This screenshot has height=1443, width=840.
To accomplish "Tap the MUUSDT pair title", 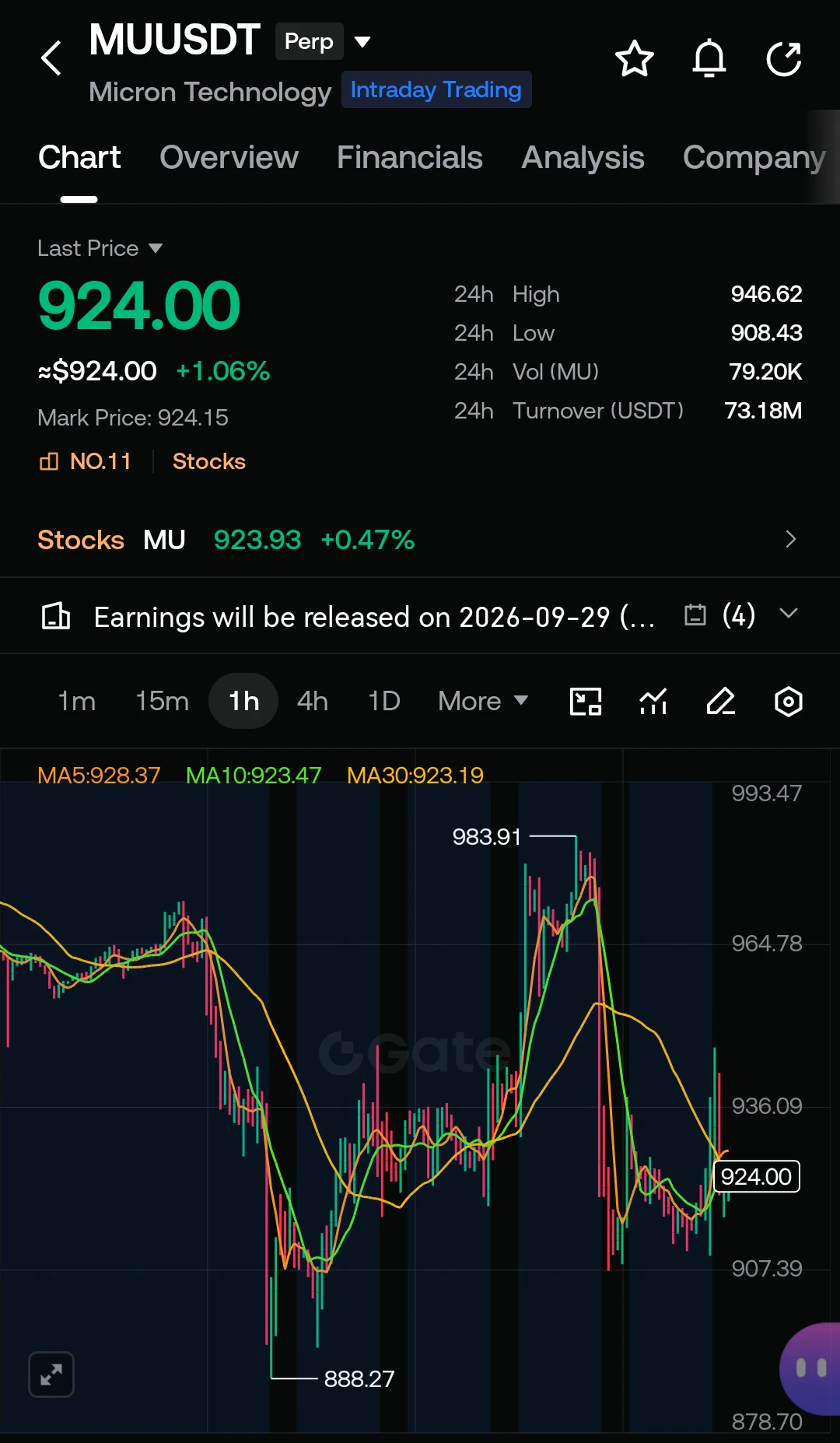I will click(x=174, y=40).
